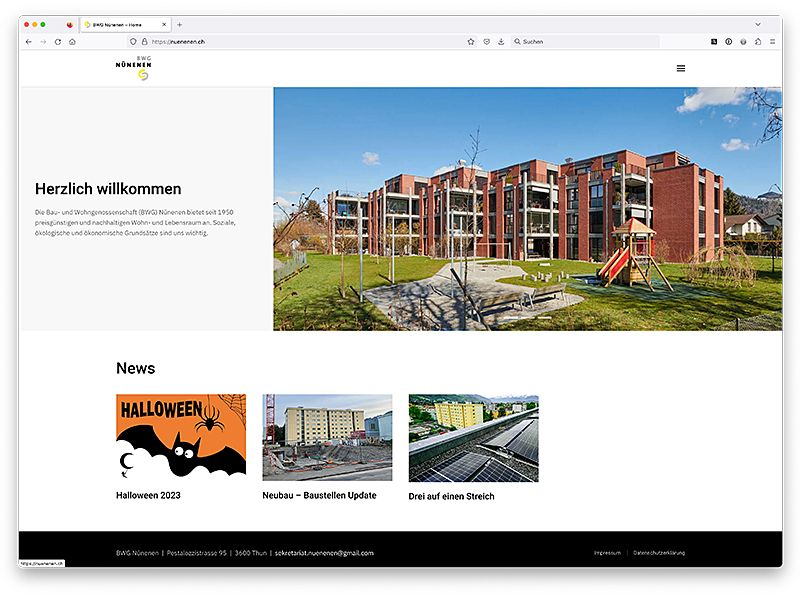Click the browser back arrow

pos(29,42)
